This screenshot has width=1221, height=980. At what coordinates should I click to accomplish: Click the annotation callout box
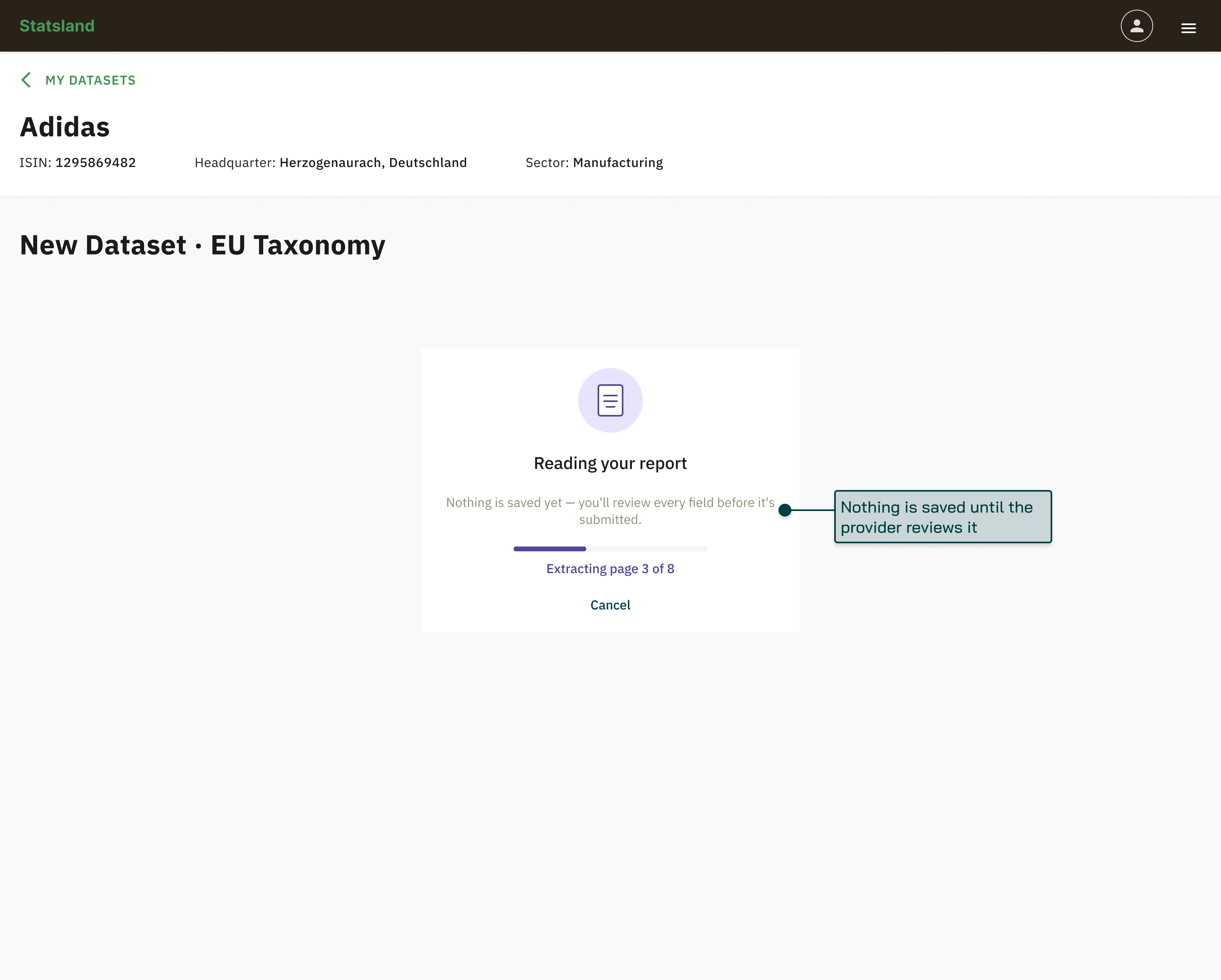(x=943, y=516)
